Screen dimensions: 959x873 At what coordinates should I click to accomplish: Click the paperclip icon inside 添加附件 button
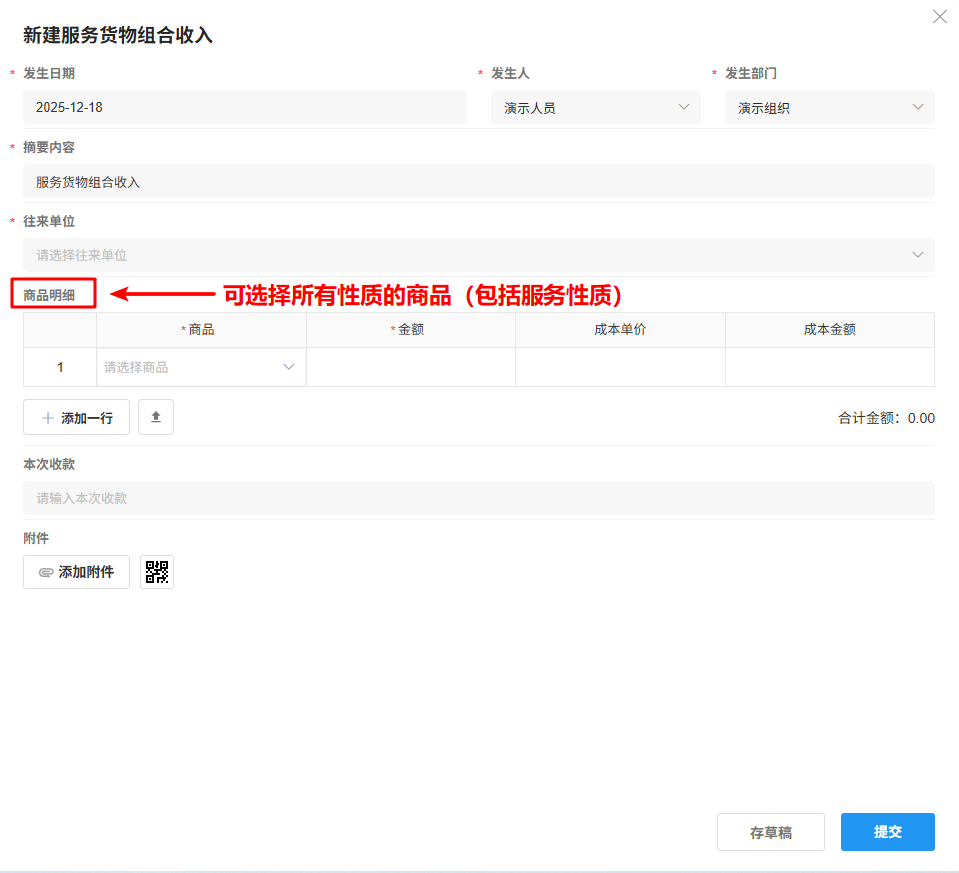45,571
